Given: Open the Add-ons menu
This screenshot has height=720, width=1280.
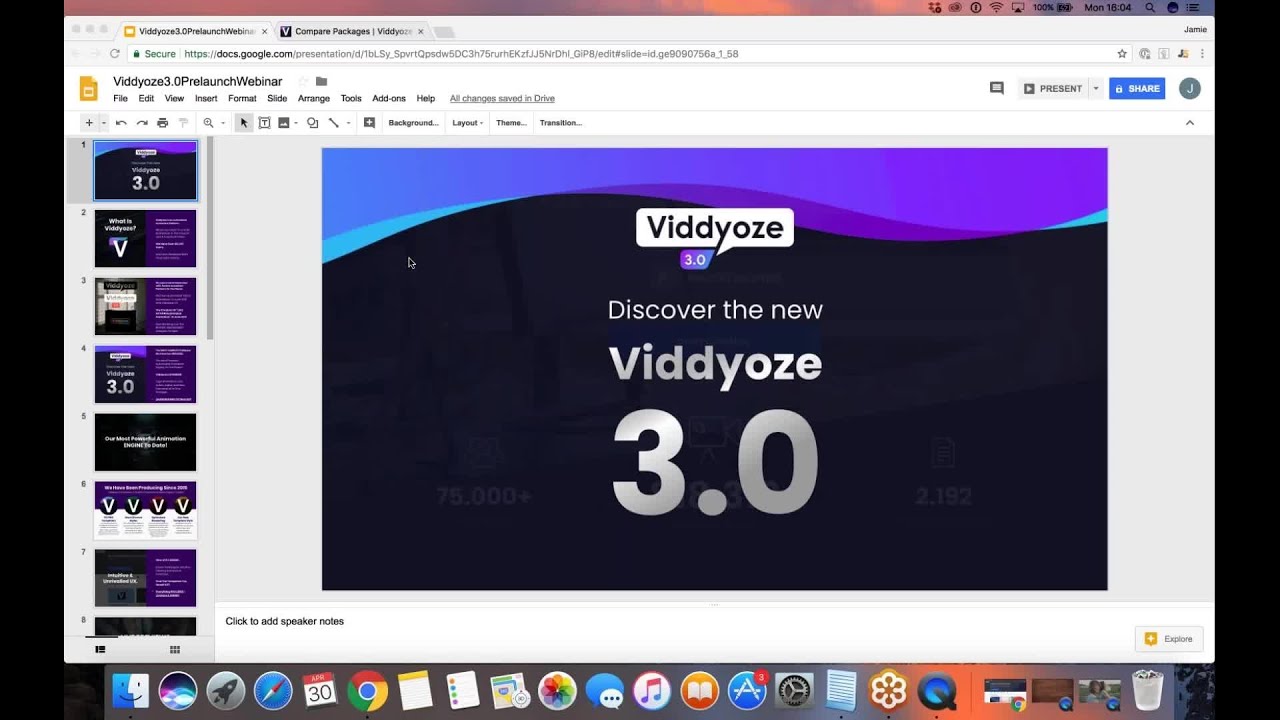Looking at the screenshot, I should [389, 99].
